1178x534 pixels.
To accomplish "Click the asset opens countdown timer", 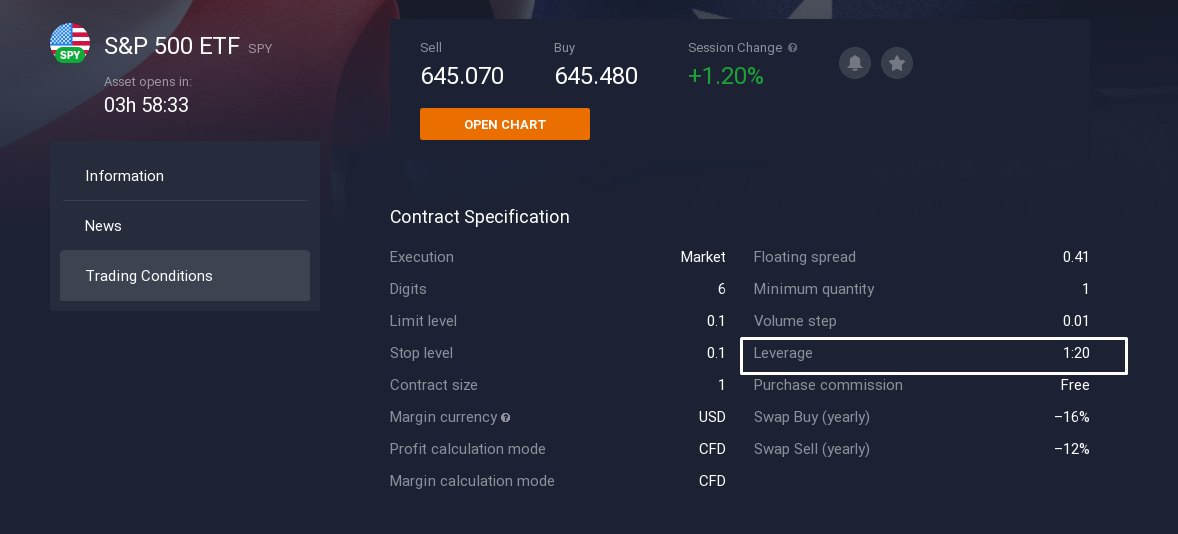I will coord(146,104).
